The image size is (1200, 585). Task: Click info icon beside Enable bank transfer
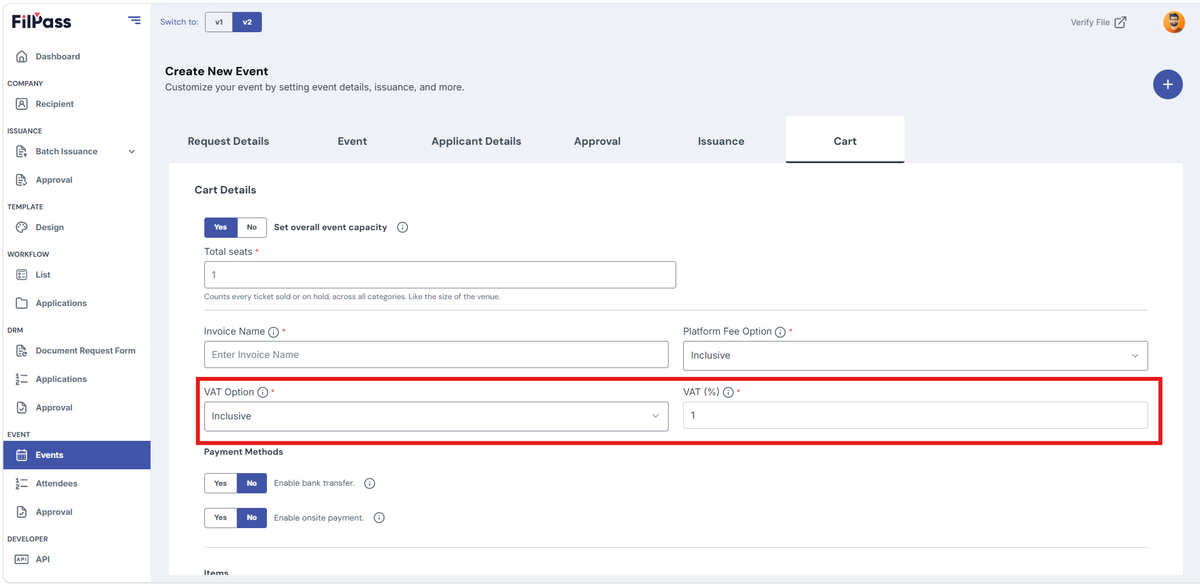click(369, 483)
